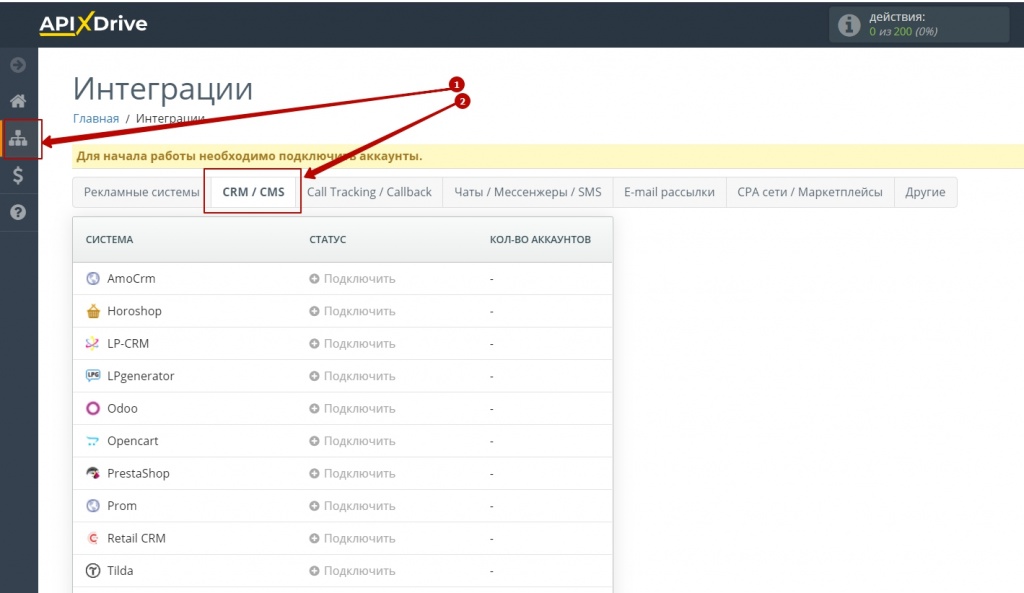Click the AmoCrm system name
Viewport: 1024px width, 593px height.
tap(131, 278)
